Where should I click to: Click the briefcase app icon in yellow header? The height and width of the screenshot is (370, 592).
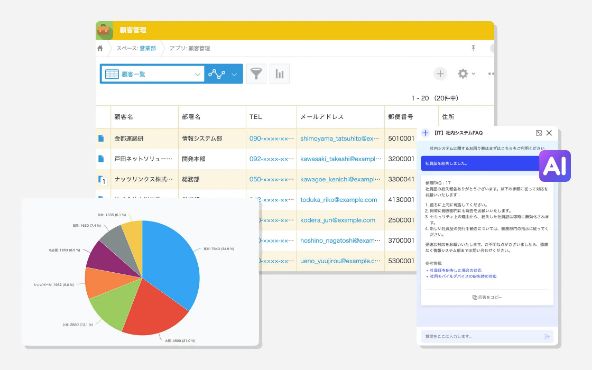[x=105, y=31]
